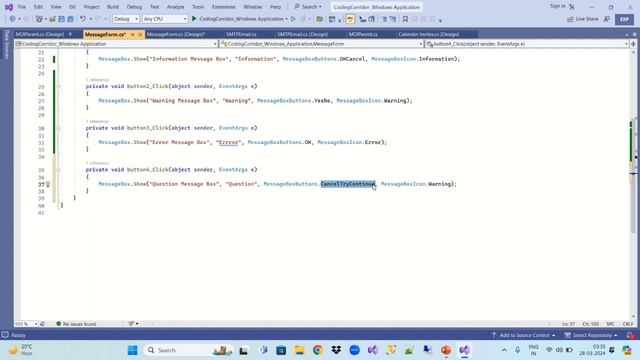
Task: Click the feedback icon next to Live Share
Action: (607, 19)
